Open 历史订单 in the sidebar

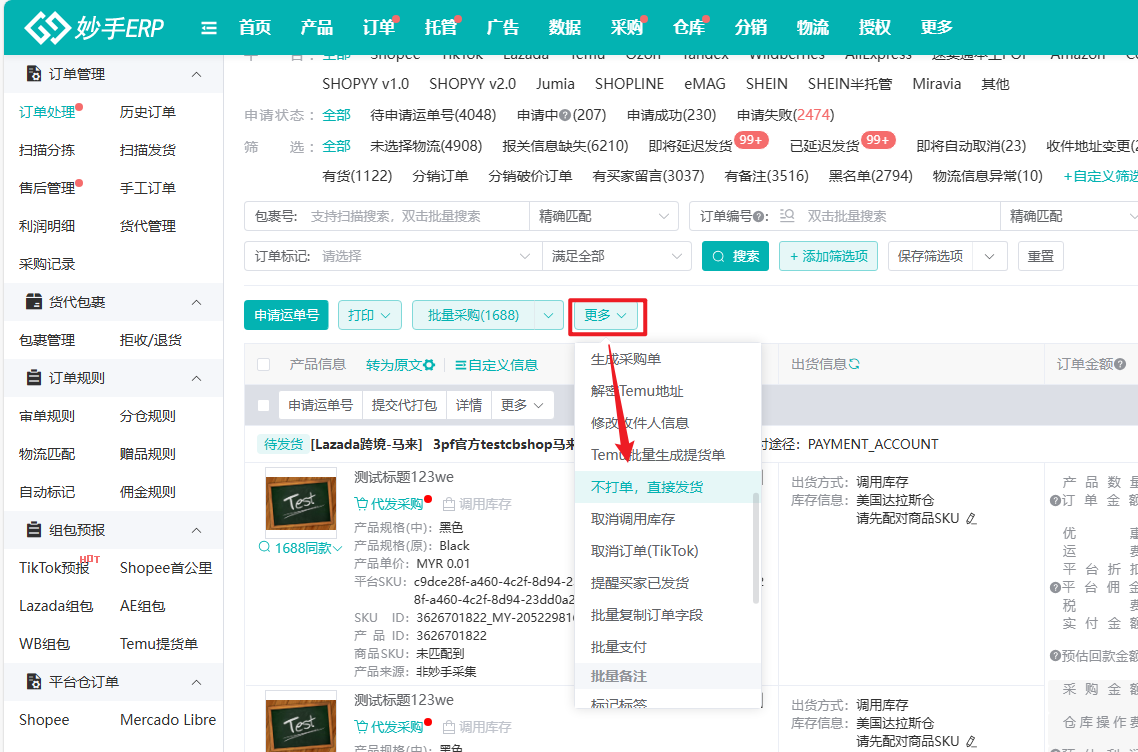[x=147, y=112]
